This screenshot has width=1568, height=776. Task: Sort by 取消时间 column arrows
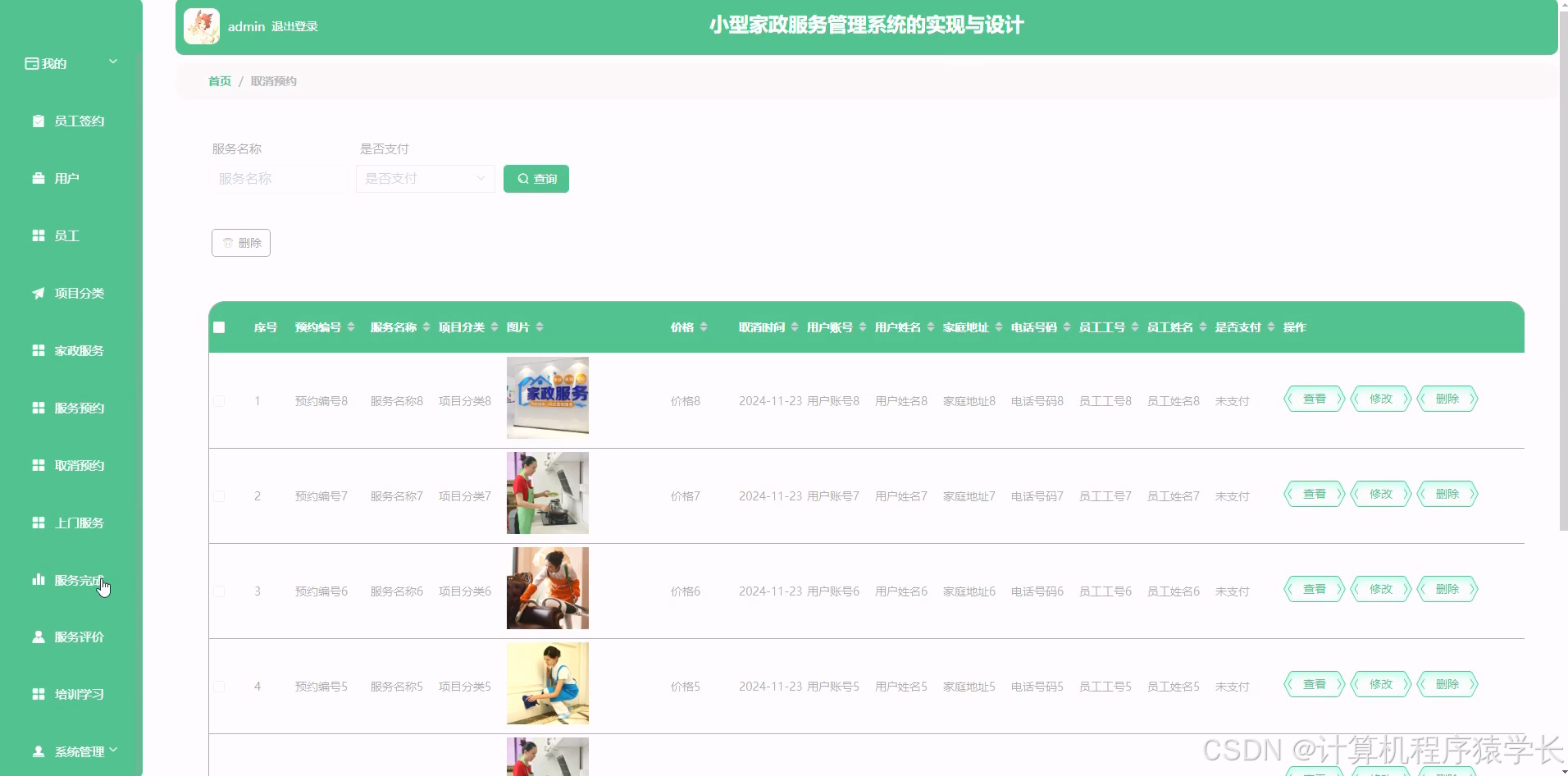(x=795, y=326)
